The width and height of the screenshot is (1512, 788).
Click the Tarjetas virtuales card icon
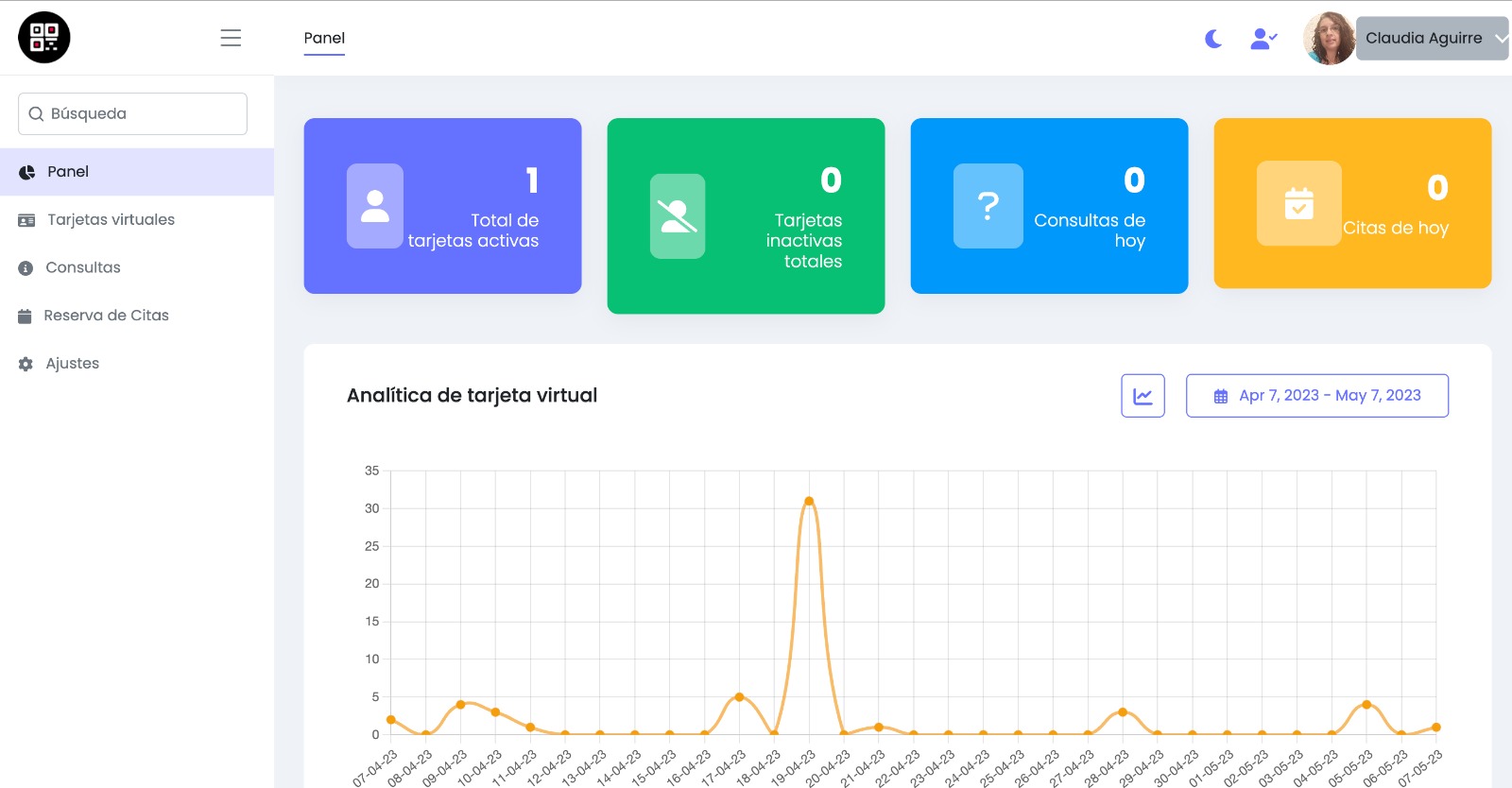tap(26, 220)
